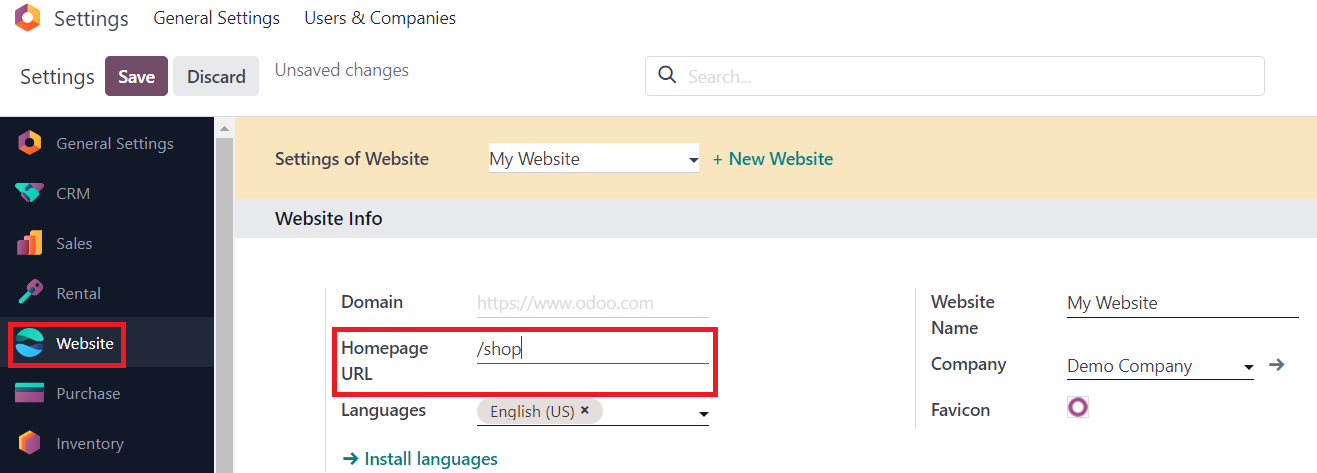Open General Settings sidebar icon
The height and width of the screenshot is (473, 1317).
click(29, 143)
